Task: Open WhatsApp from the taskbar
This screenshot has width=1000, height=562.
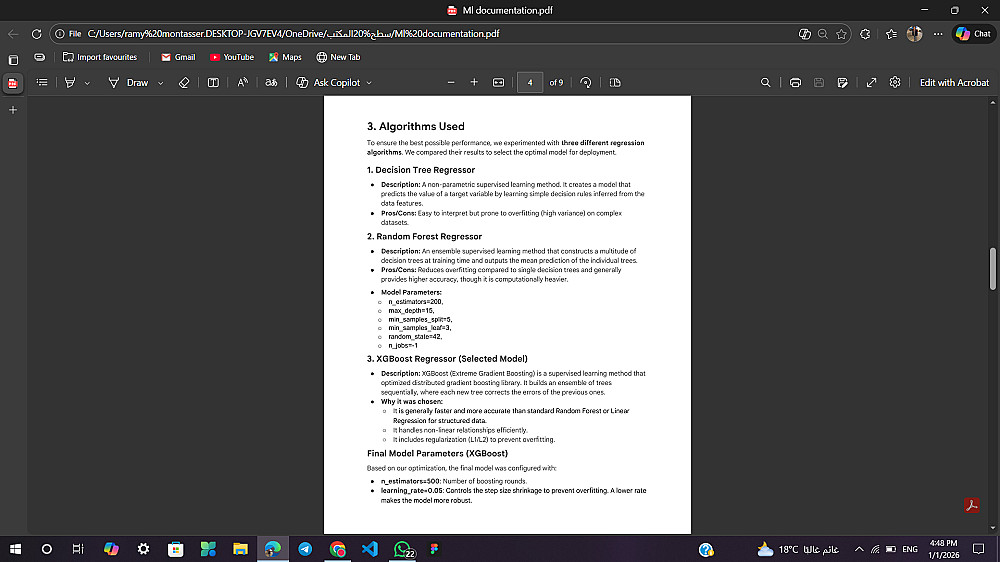Action: pos(402,549)
